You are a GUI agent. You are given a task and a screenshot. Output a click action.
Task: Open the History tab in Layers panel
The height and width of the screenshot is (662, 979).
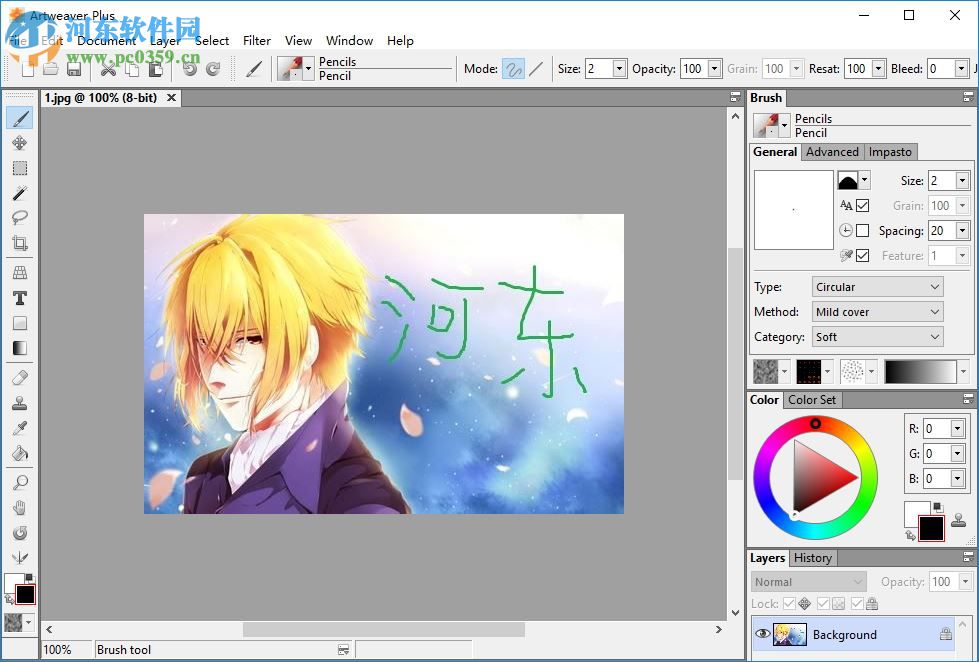pyautogui.click(x=813, y=558)
